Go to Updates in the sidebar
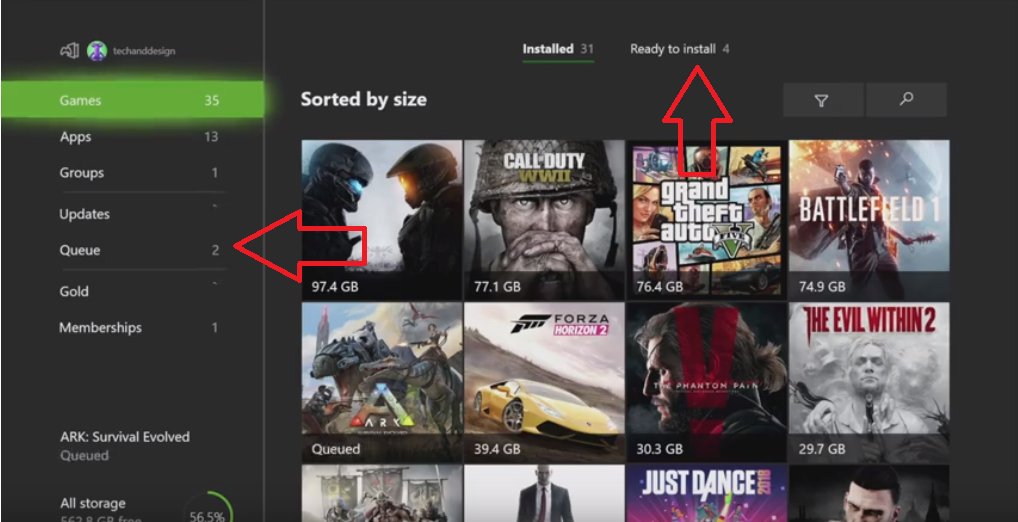The width and height of the screenshot is (1018, 522). point(140,214)
